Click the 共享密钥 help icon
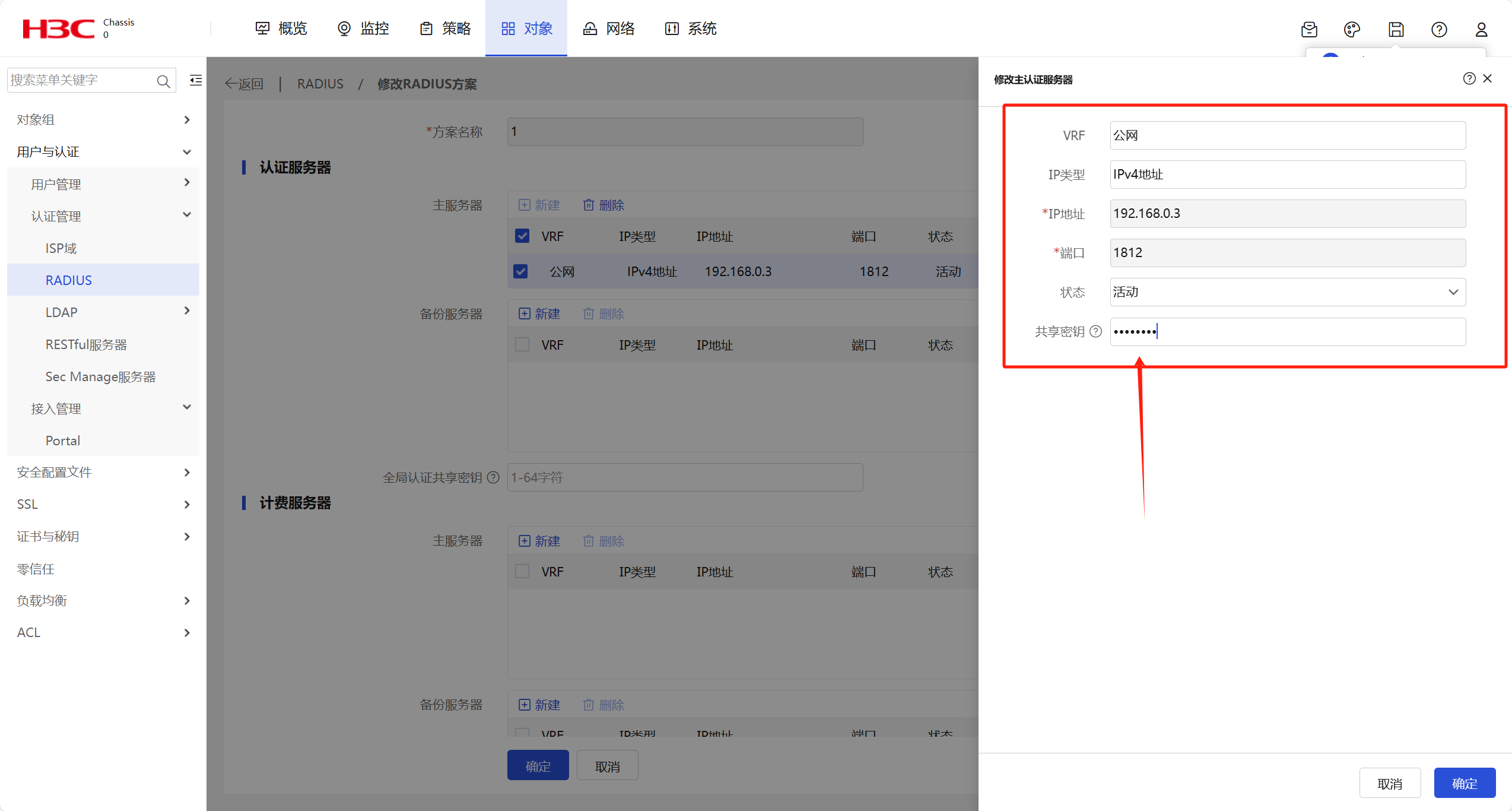 click(x=1095, y=331)
